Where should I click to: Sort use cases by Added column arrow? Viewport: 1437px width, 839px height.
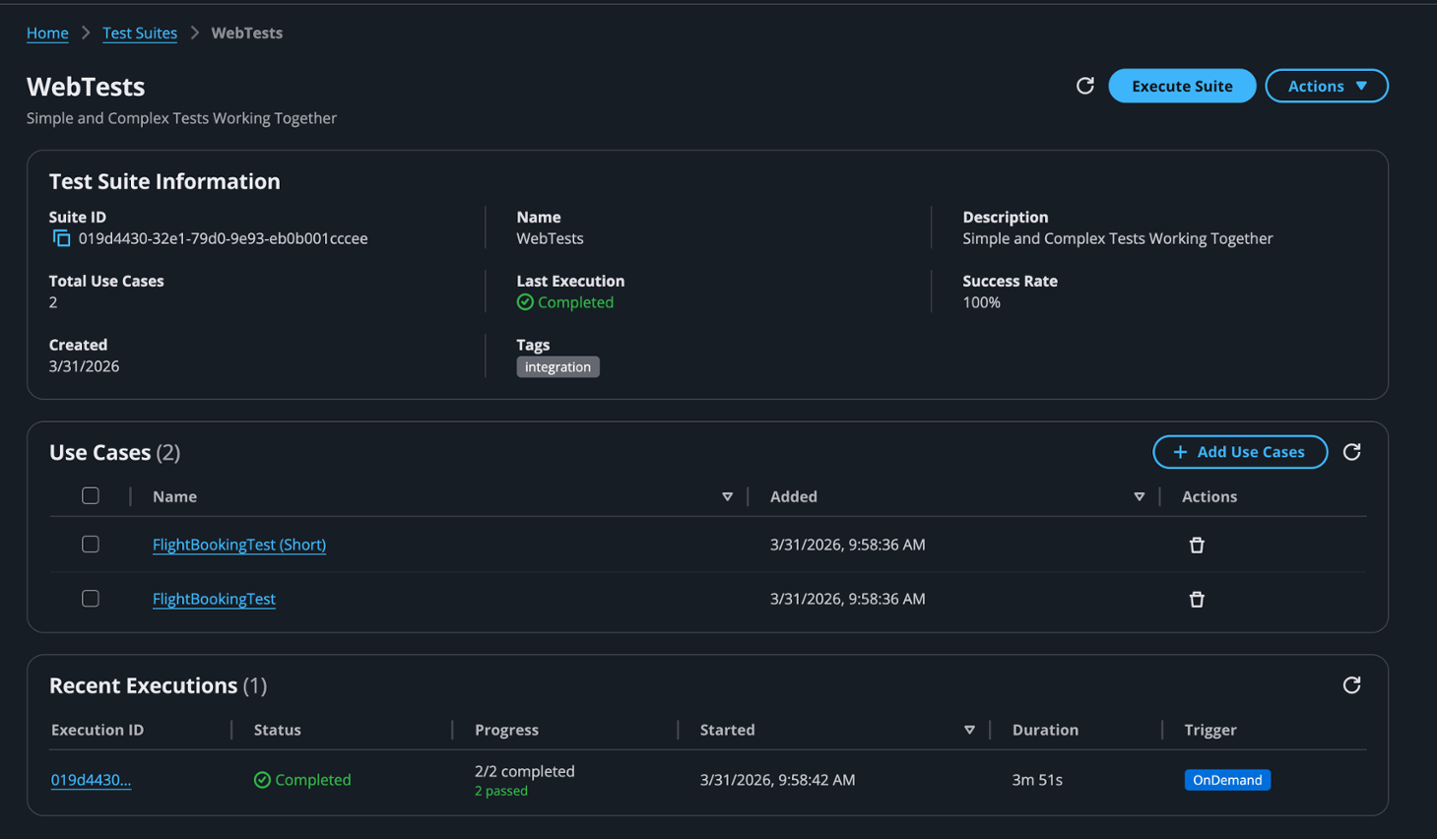[1139, 497]
